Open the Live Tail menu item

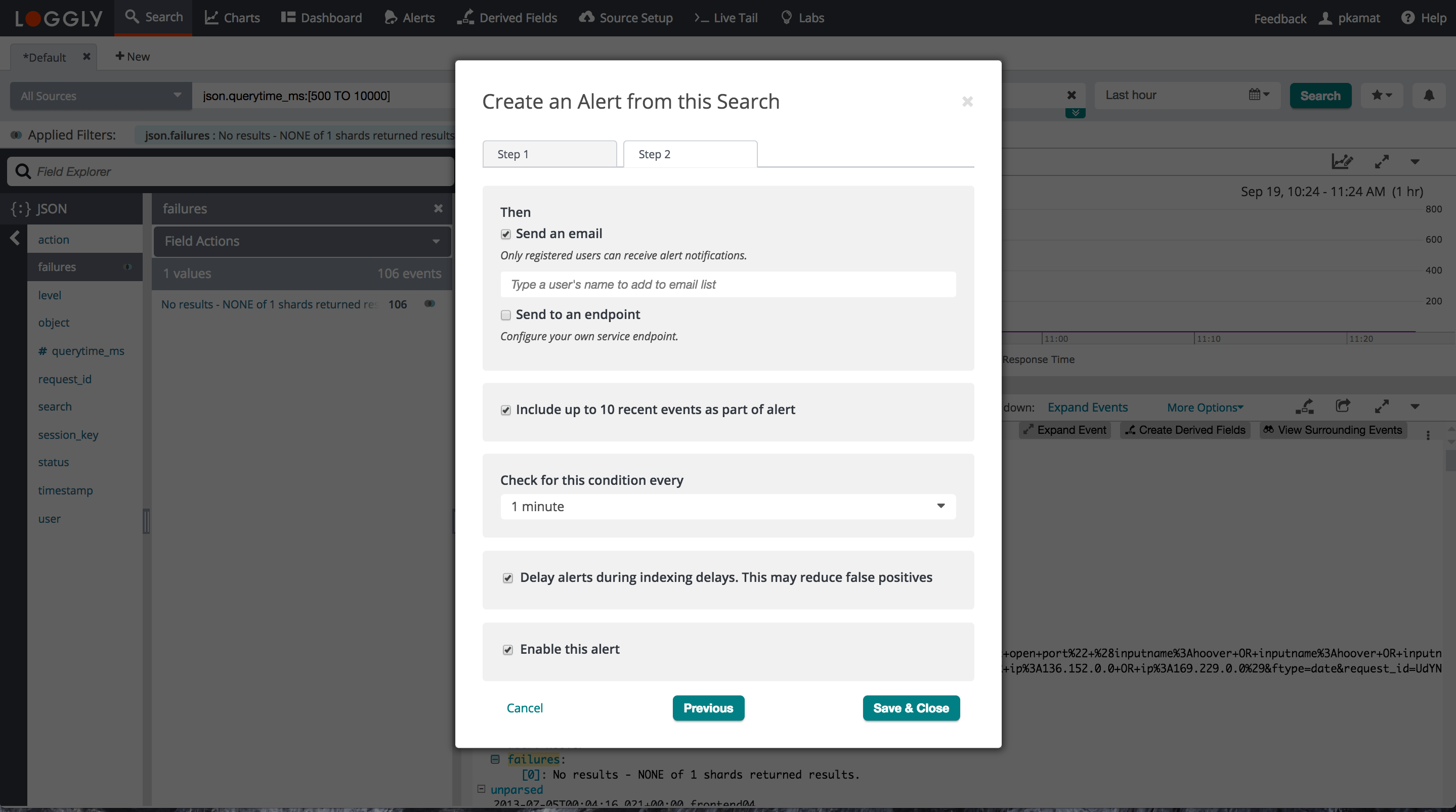(x=726, y=18)
